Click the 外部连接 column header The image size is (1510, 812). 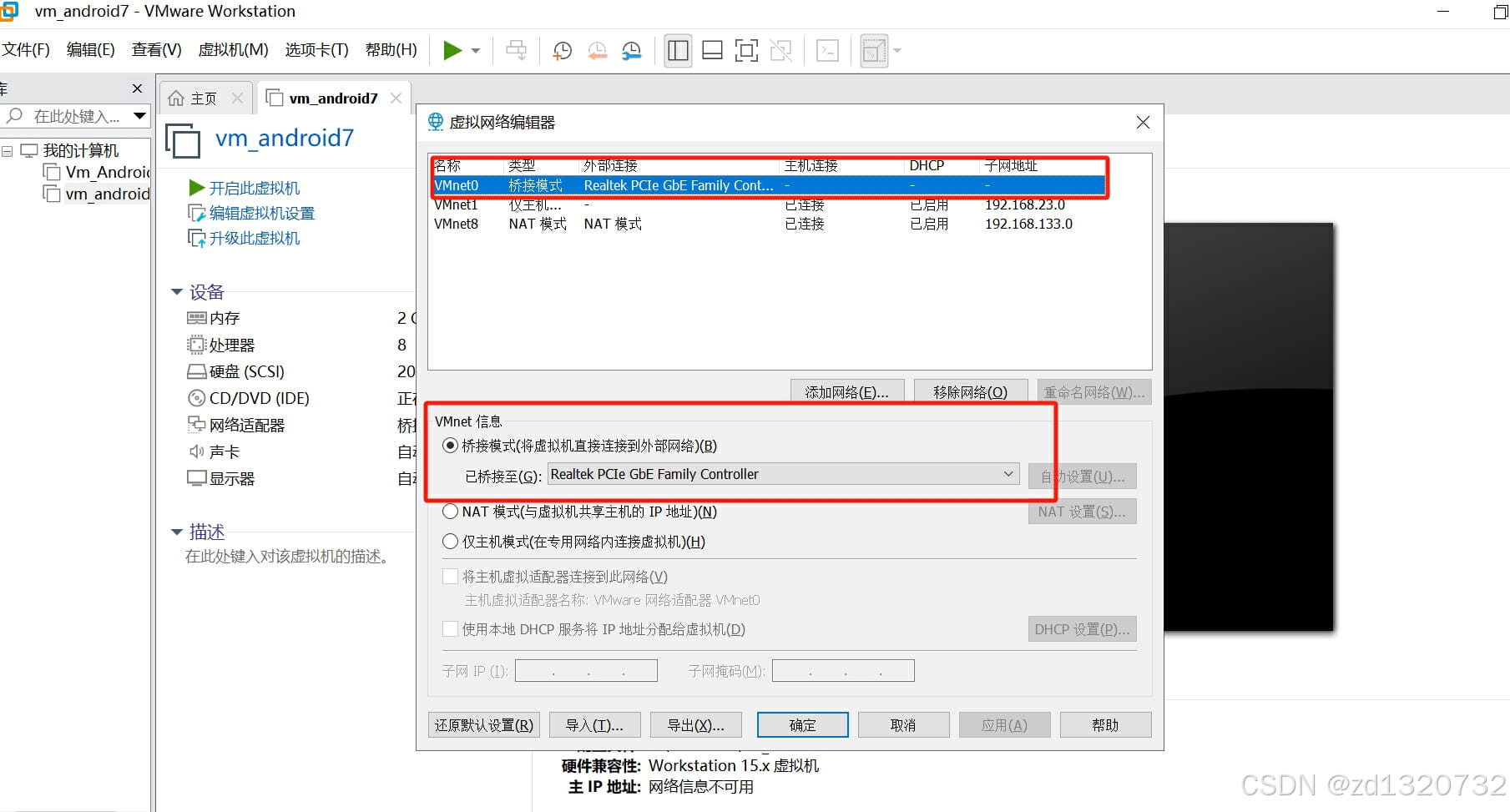tap(610, 165)
